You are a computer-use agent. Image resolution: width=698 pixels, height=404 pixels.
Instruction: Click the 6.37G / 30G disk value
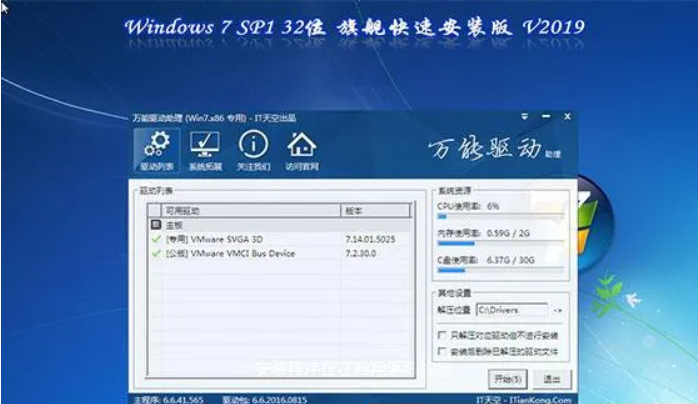pyautogui.click(x=511, y=260)
